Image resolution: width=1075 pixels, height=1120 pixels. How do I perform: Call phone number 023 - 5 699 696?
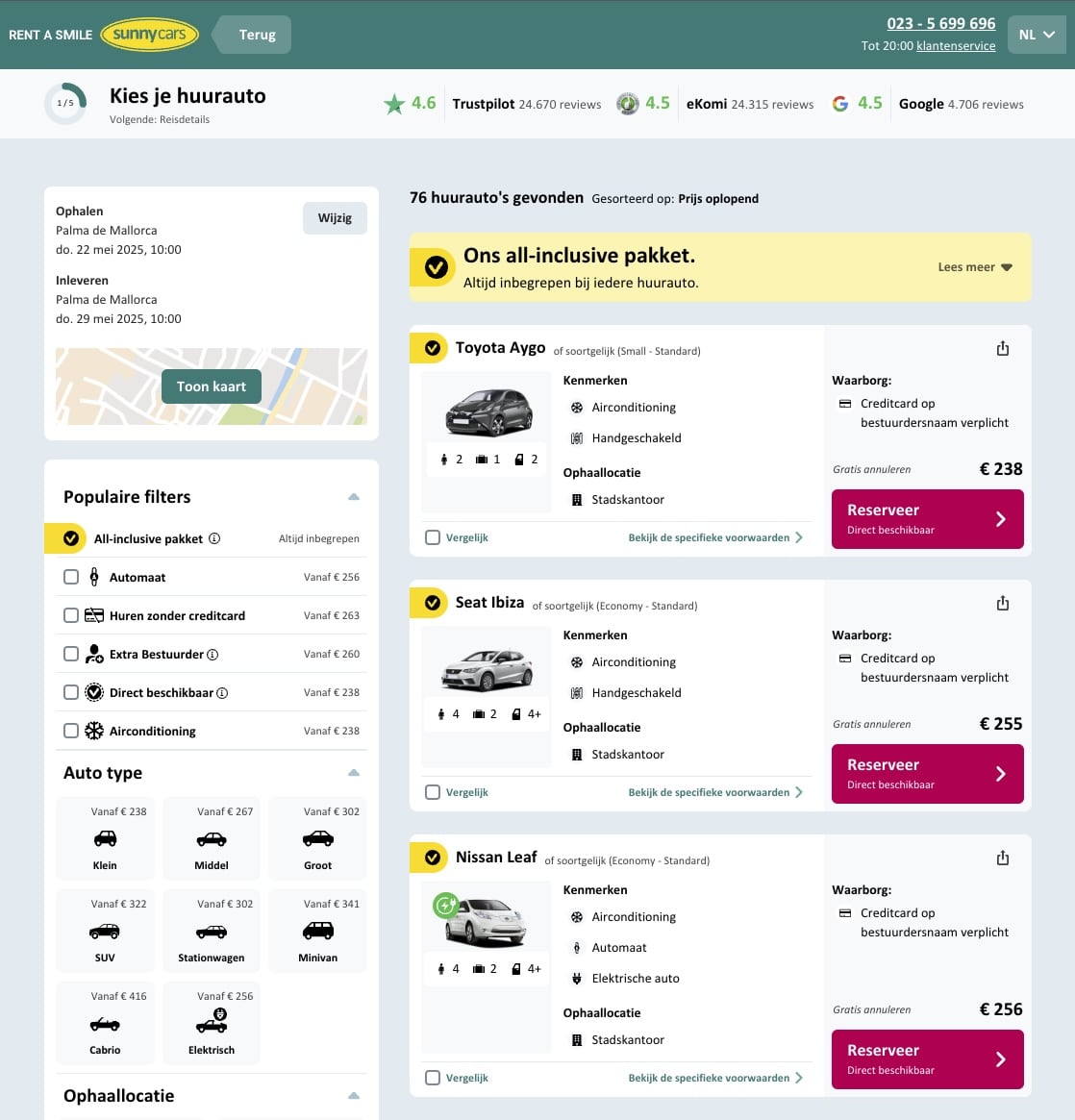click(940, 24)
